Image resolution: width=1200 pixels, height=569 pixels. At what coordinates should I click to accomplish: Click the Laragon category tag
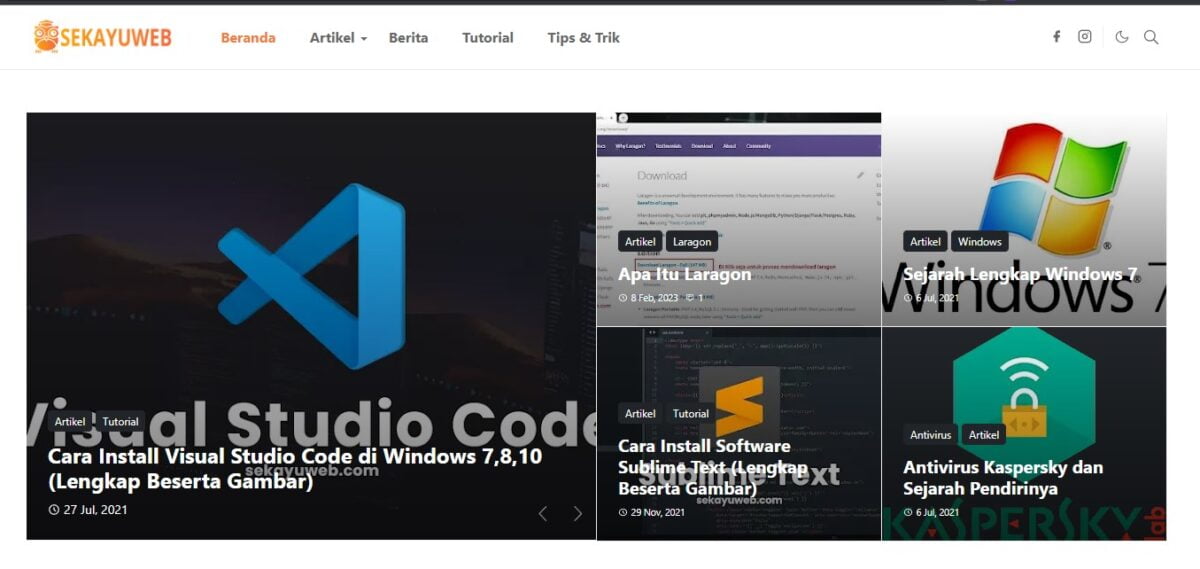click(692, 242)
